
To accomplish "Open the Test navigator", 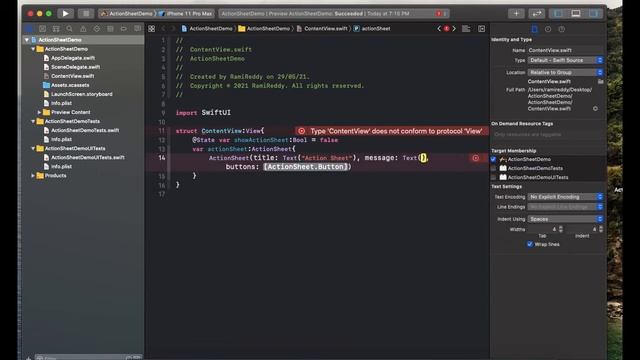I will pos(96,29).
